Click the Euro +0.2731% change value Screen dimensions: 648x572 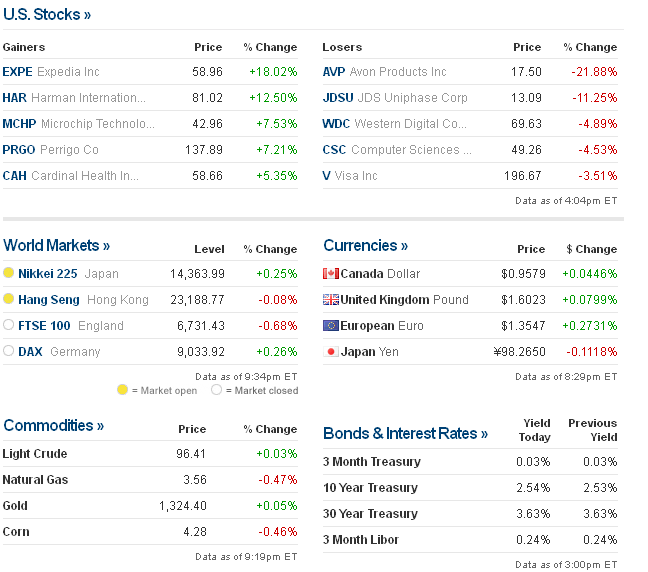tap(590, 326)
